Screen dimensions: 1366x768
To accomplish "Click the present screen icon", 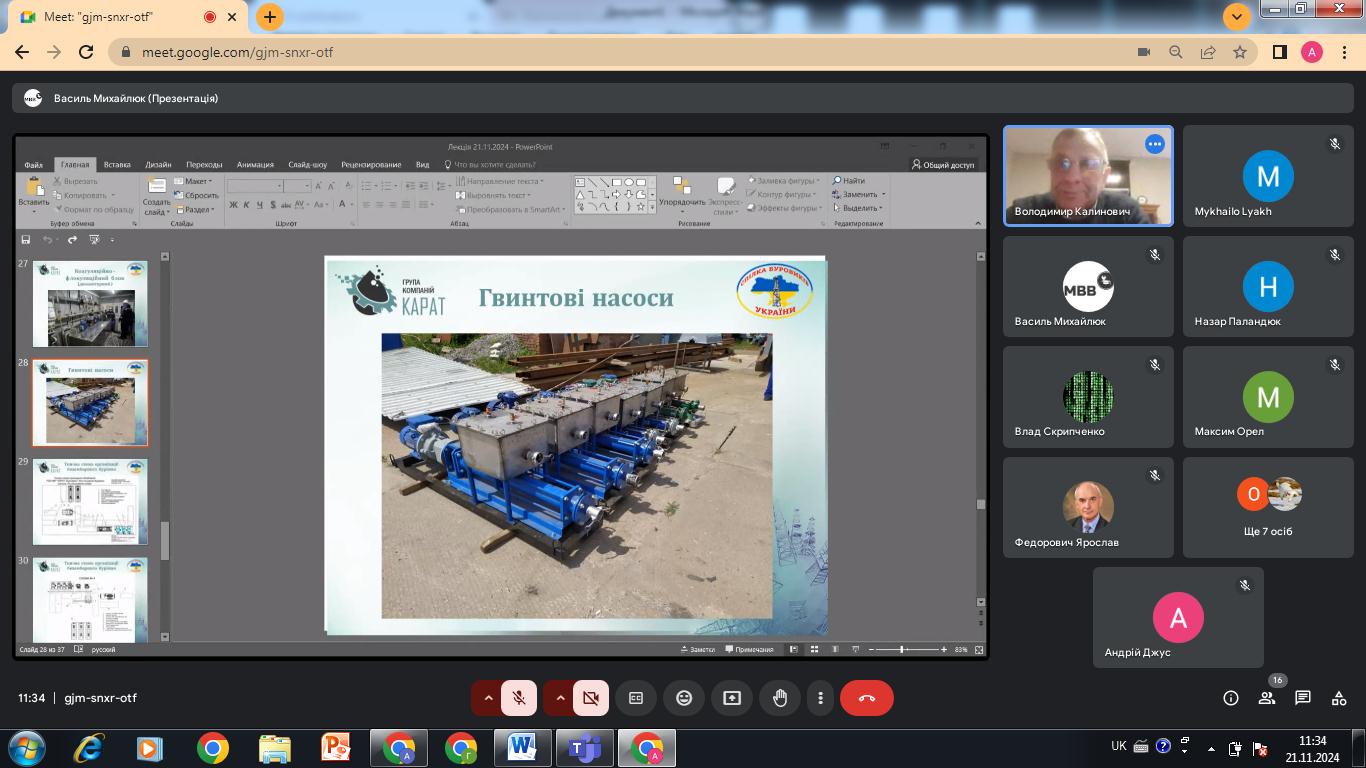I will coord(732,698).
